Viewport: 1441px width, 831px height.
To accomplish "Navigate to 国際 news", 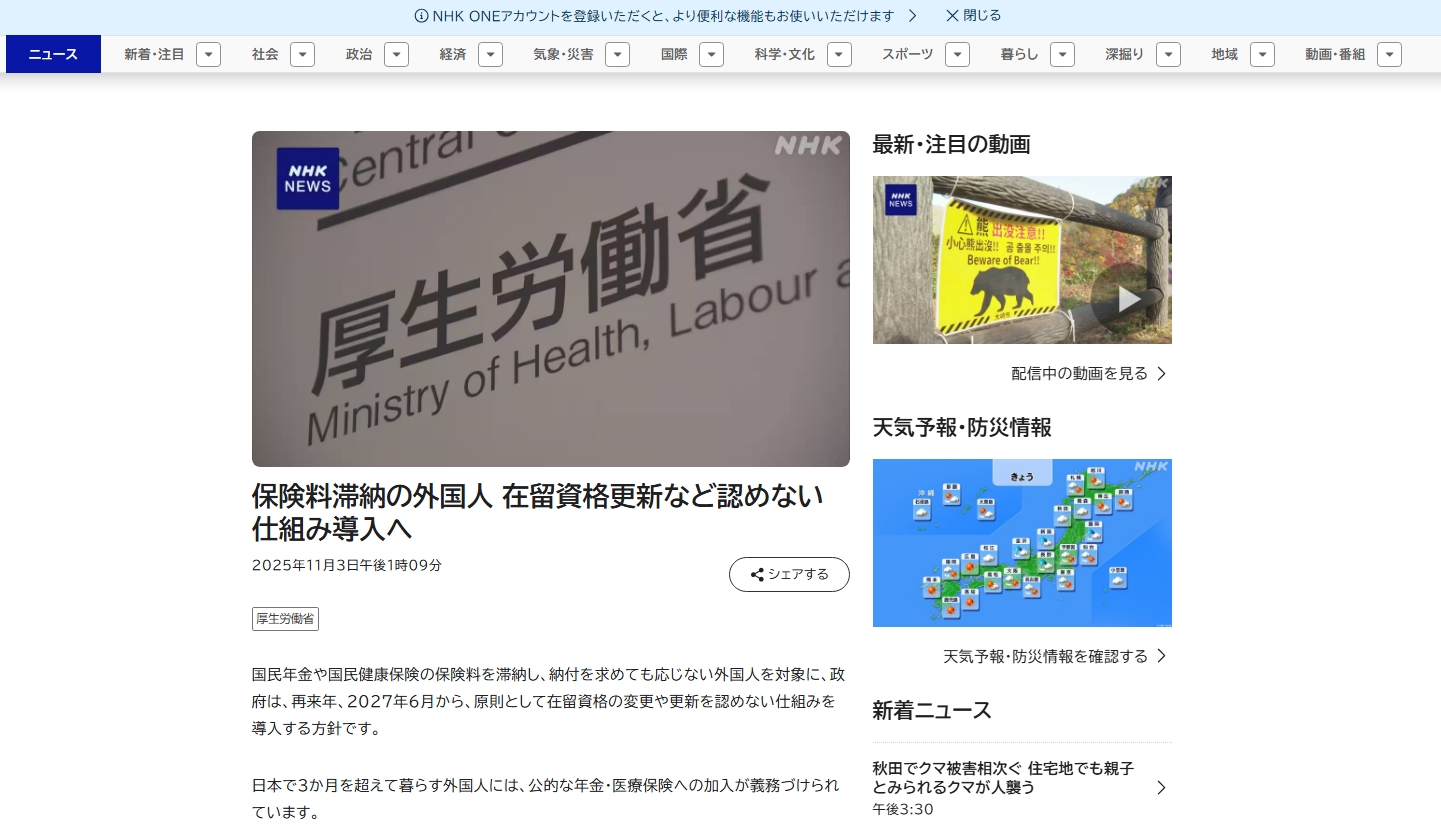I will click(x=674, y=55).
